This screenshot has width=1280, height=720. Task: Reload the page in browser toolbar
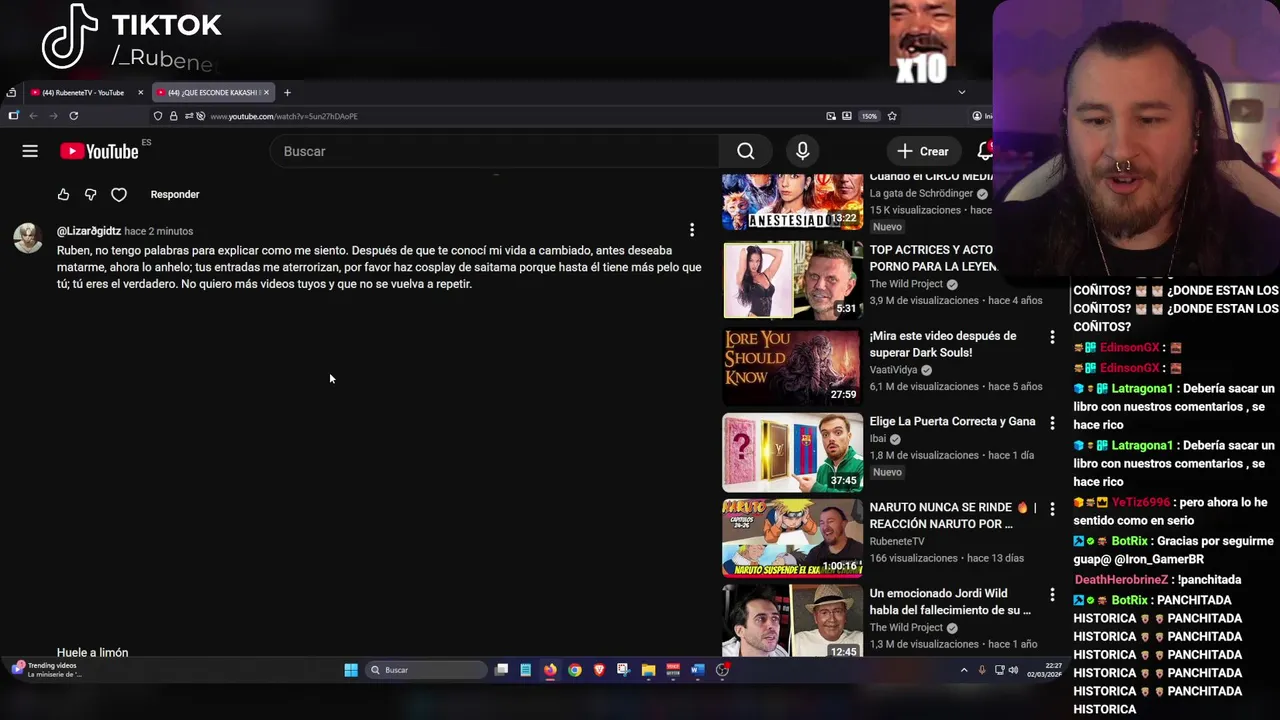point(73,116)
